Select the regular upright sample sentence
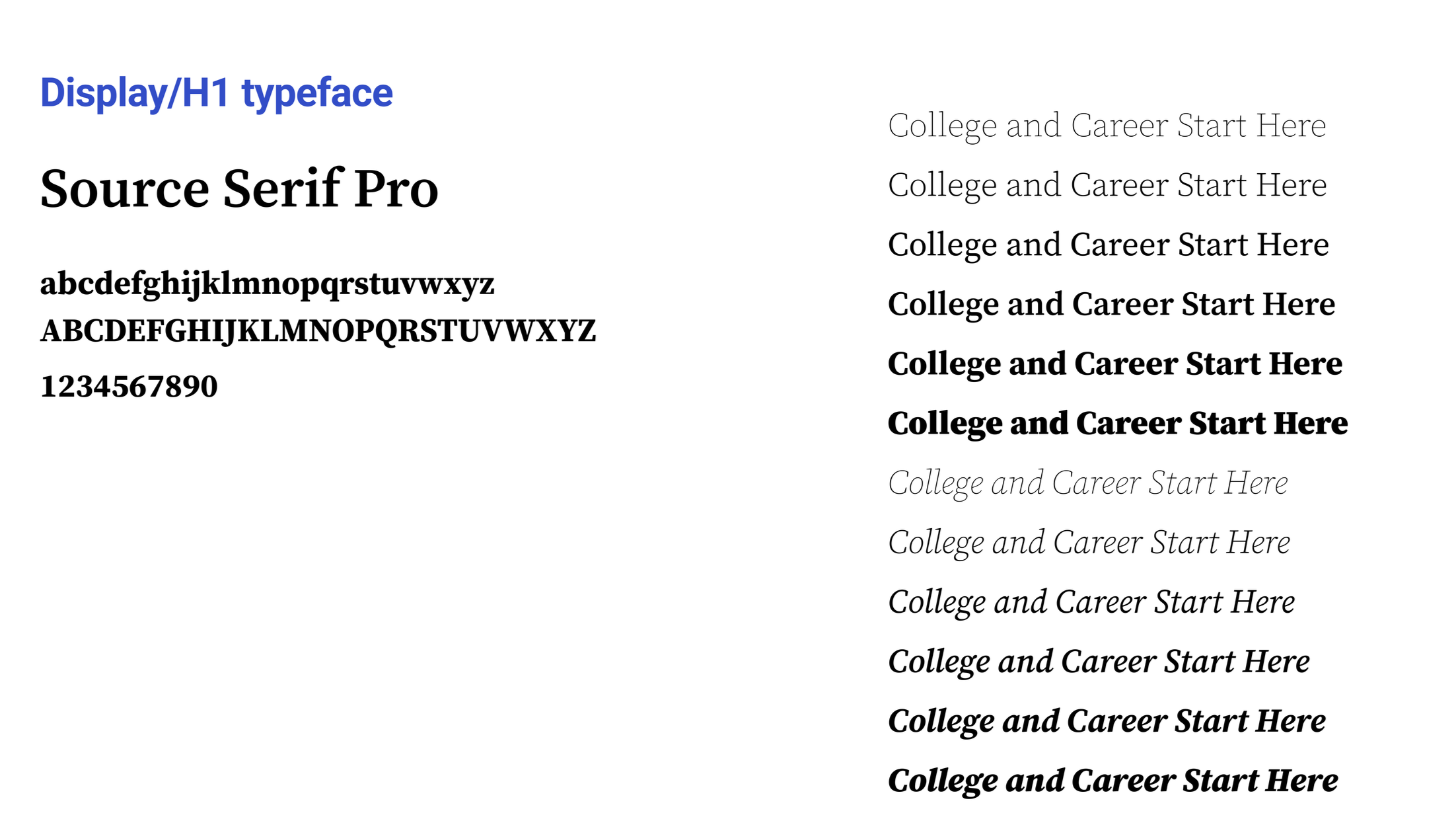Screen dimensions: 1456x819 (x=1109, y=246)
